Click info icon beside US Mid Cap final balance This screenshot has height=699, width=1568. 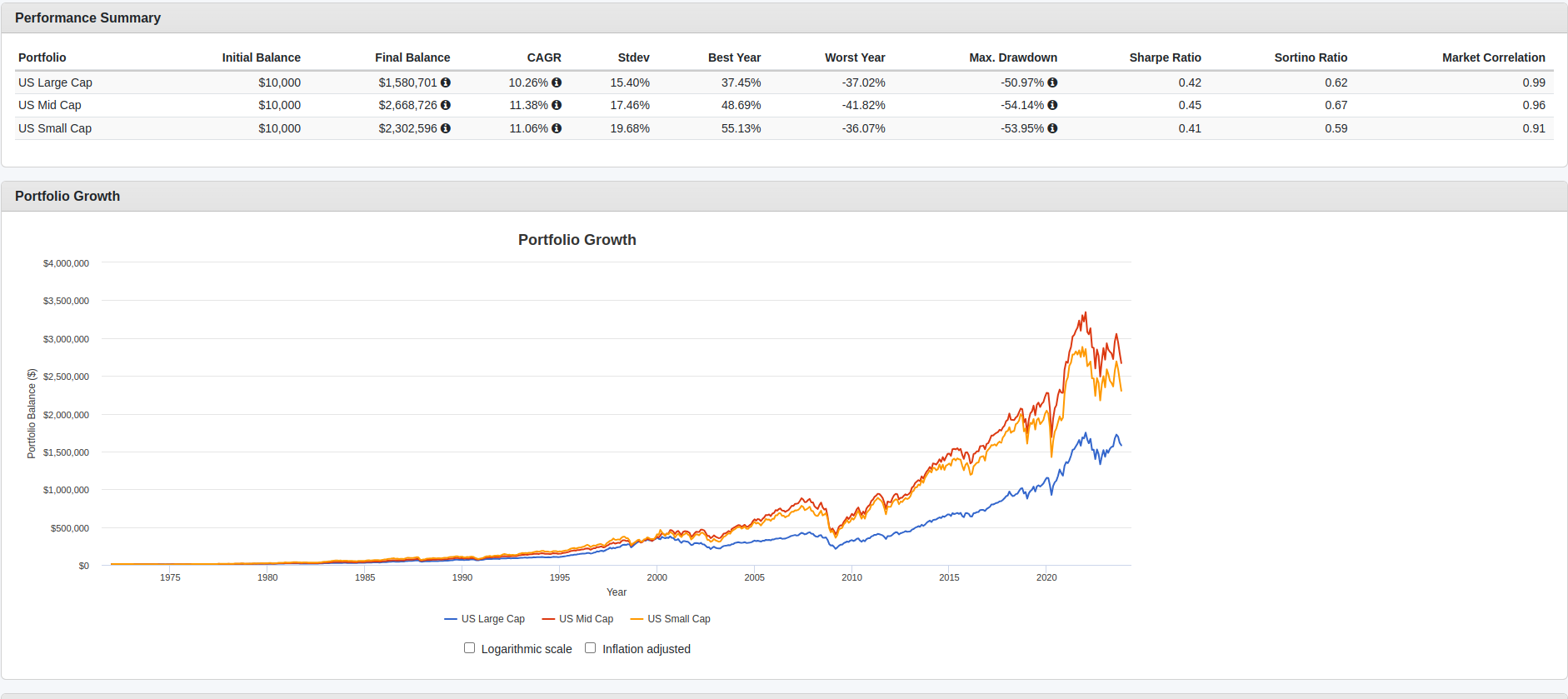tap(446, 105)
